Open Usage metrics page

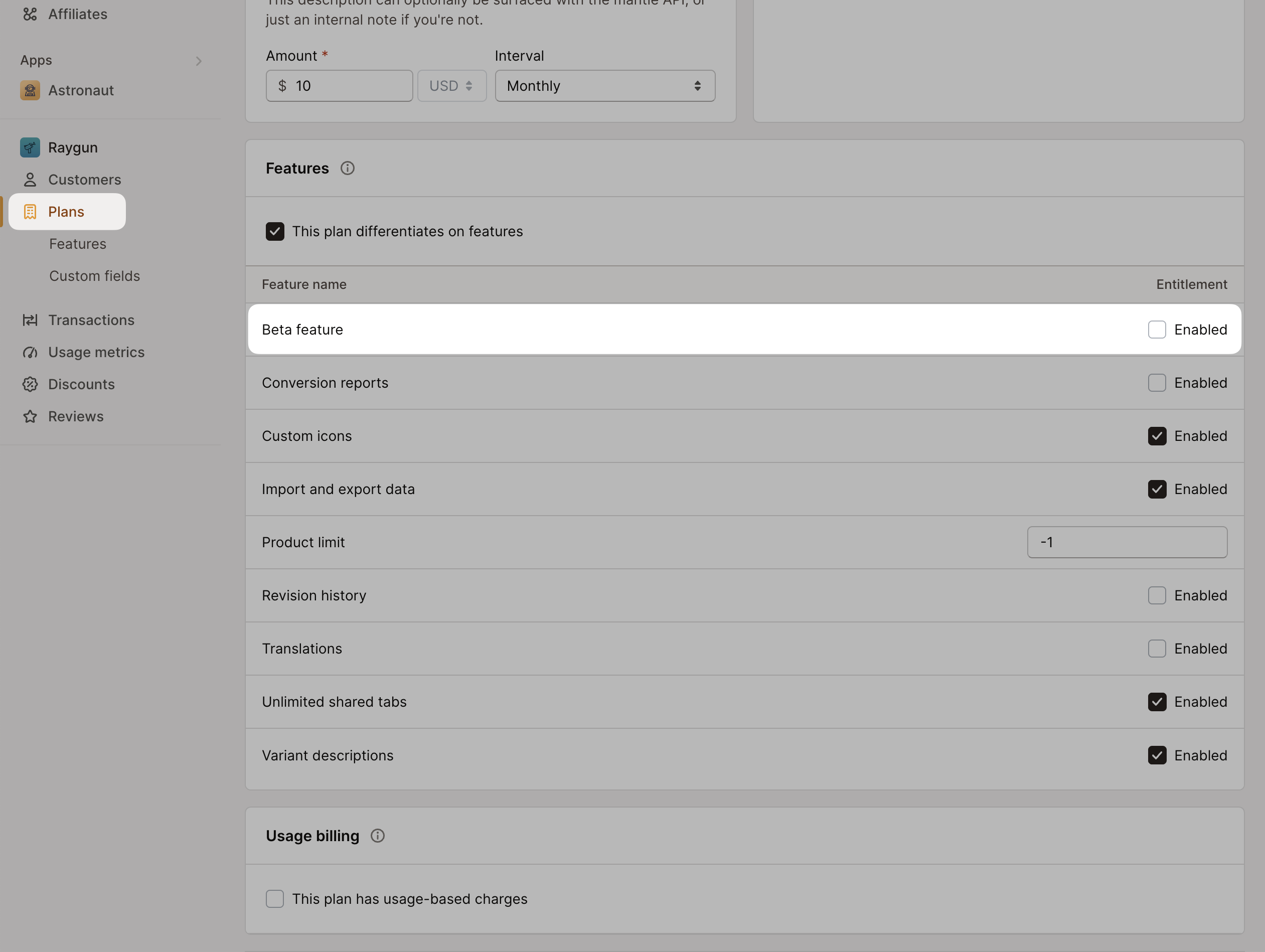tap(96, 352)
